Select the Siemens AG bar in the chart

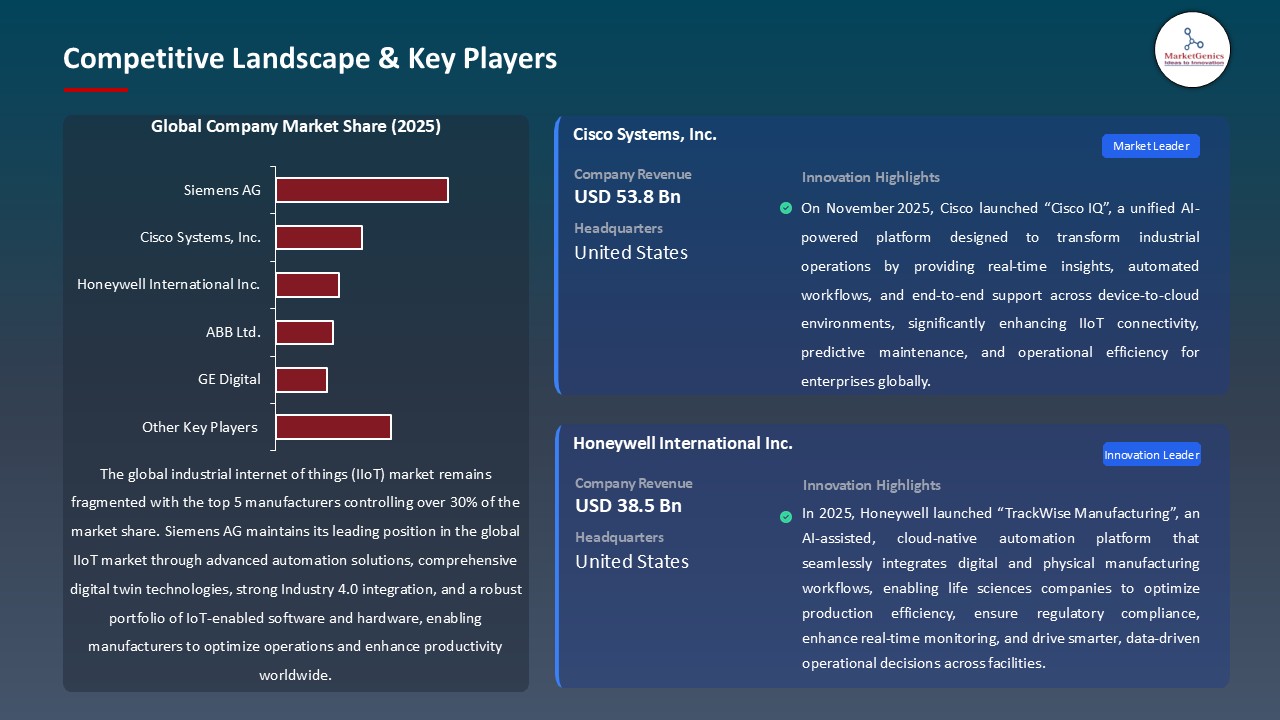coord(362,190)
